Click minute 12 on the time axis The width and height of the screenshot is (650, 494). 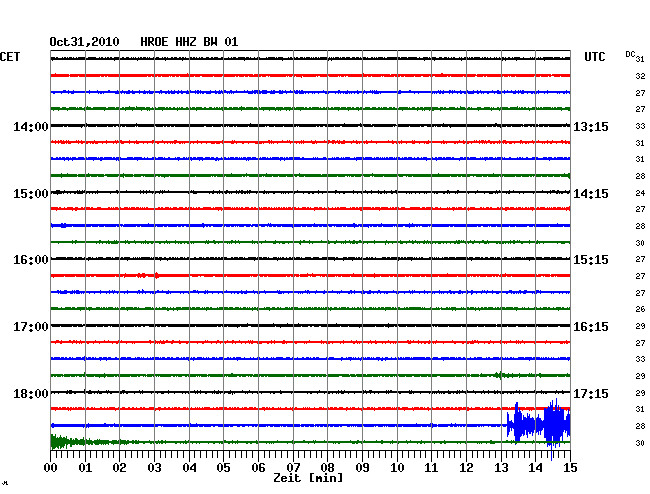(x=466, y=467)
